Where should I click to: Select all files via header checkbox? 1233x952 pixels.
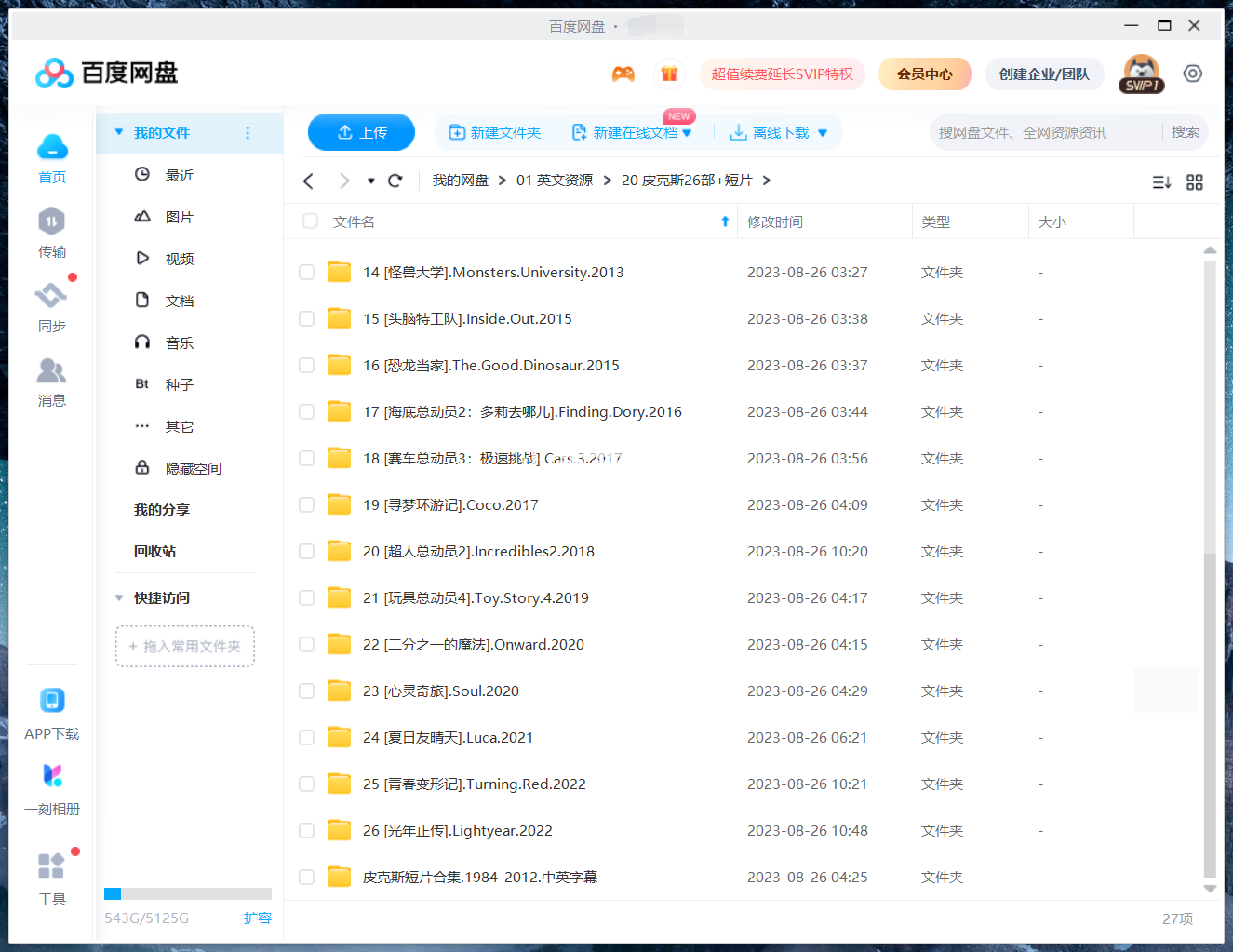[309, 221]
